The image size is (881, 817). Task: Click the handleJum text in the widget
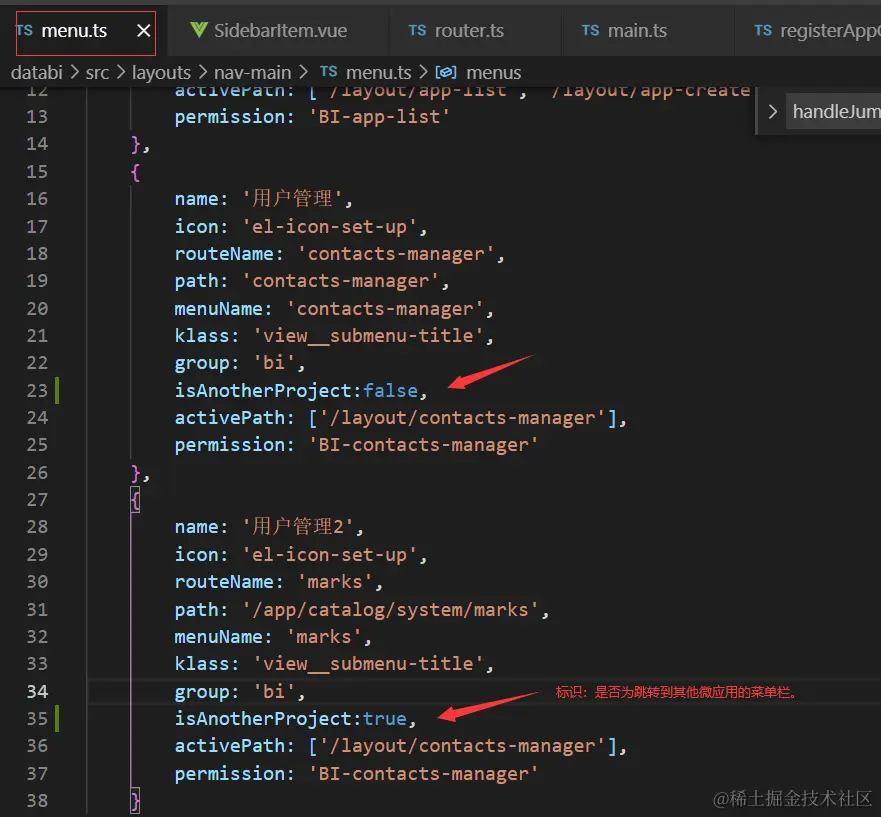[837, 112]
